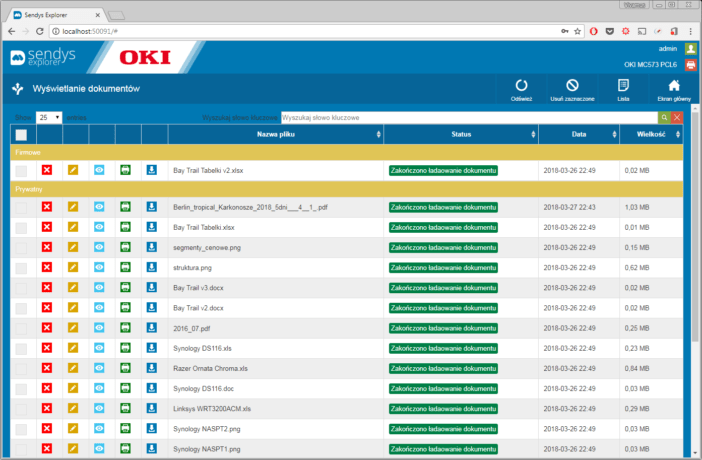
Task: Check the box for 2016_07.pdf
Action: (21, 328)
